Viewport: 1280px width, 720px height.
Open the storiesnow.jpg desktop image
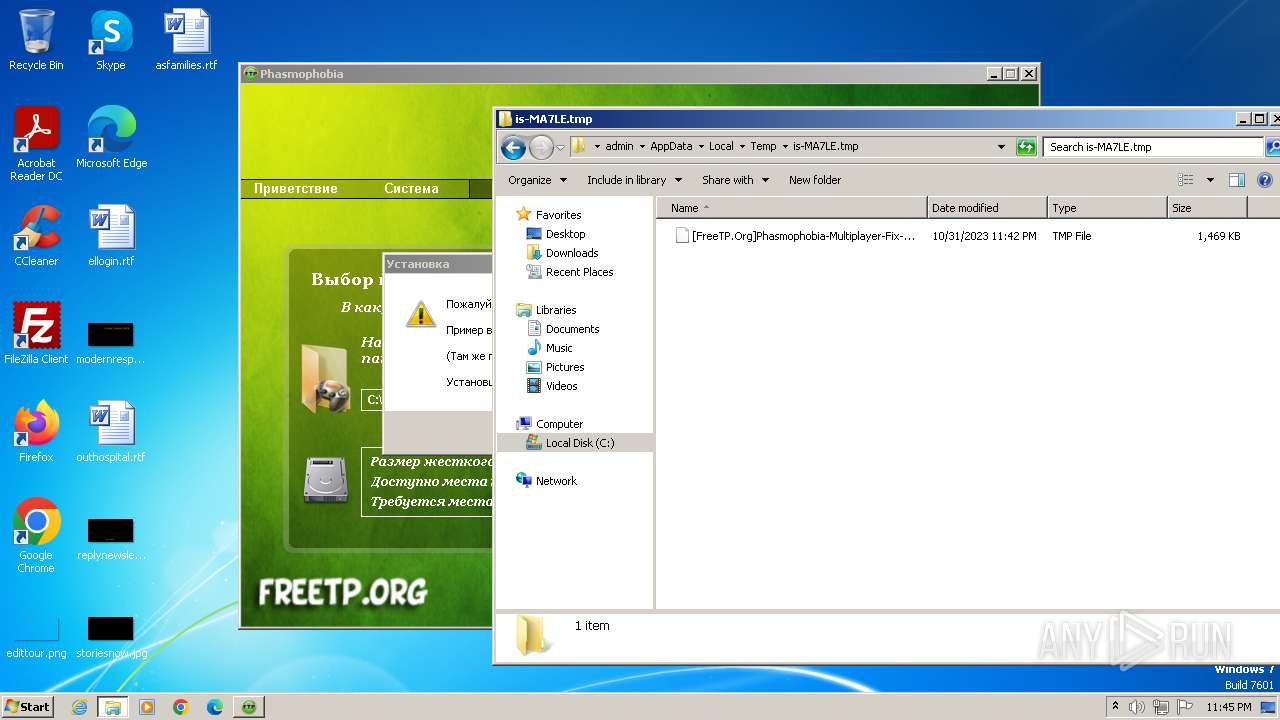coord(111,636)
